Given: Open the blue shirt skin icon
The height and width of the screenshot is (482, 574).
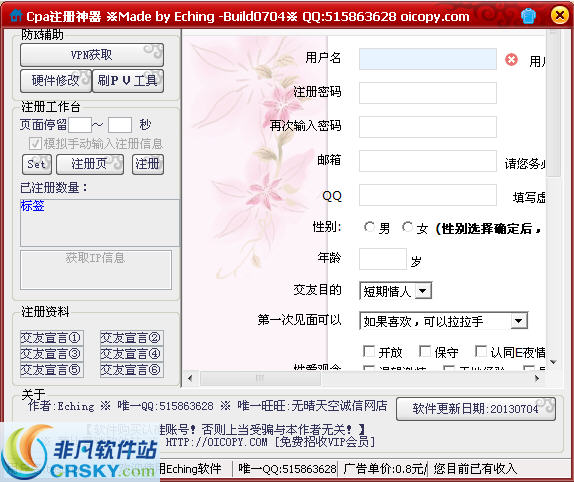Looking at the screenshot, I should pyautogui.click(x=528, y=16).
